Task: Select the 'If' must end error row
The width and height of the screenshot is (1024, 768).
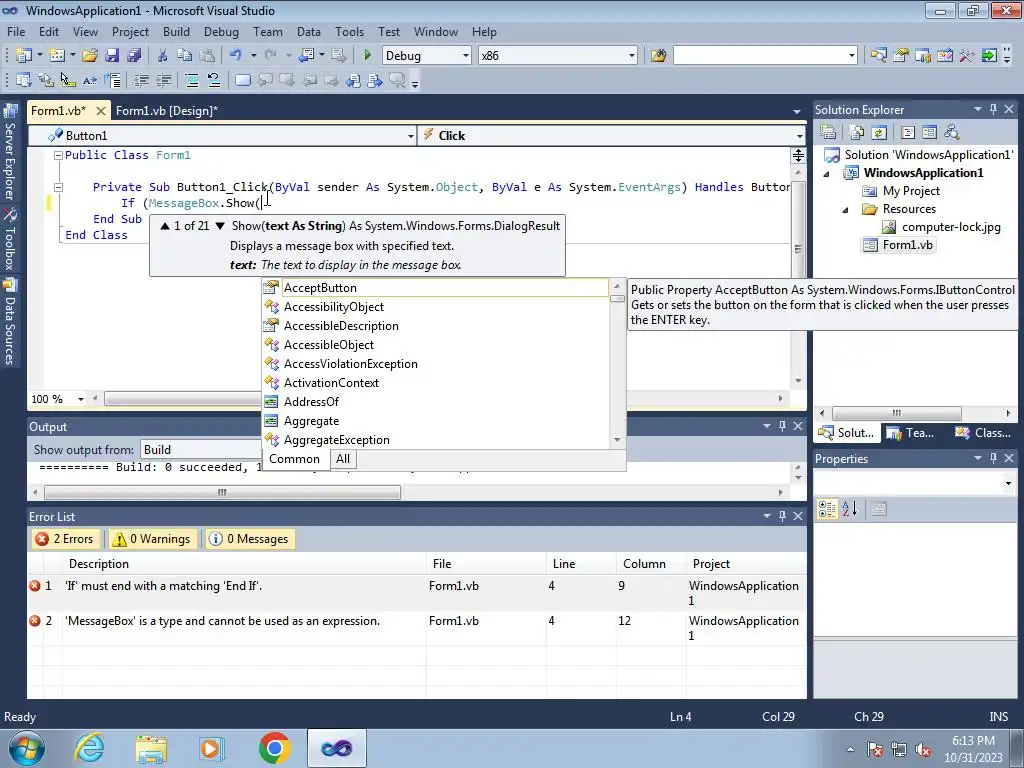Action: pyautogui.click(x=417, y=592)
